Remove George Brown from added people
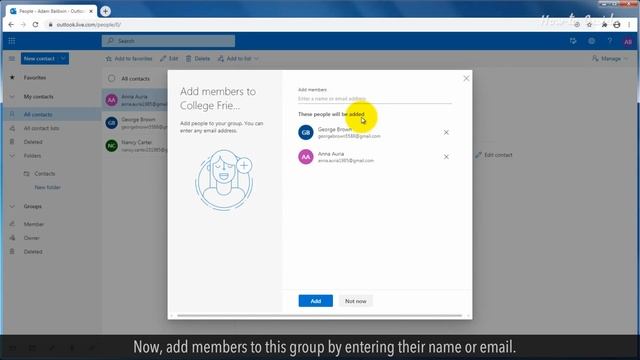Viewport: 640px width, 360px height. pyautogui.click(x=446, y=132)
